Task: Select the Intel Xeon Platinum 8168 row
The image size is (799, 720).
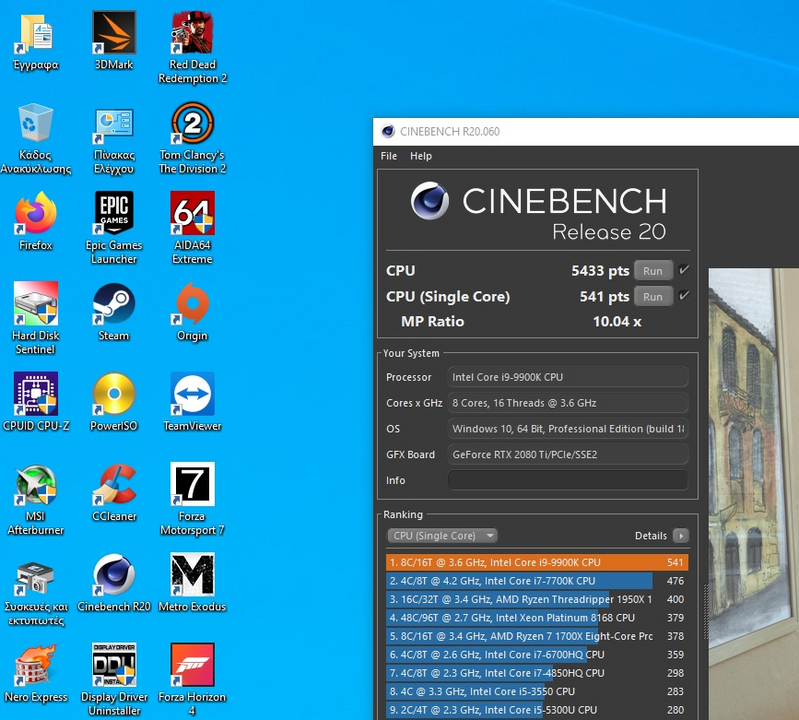Action: [537, 618]
